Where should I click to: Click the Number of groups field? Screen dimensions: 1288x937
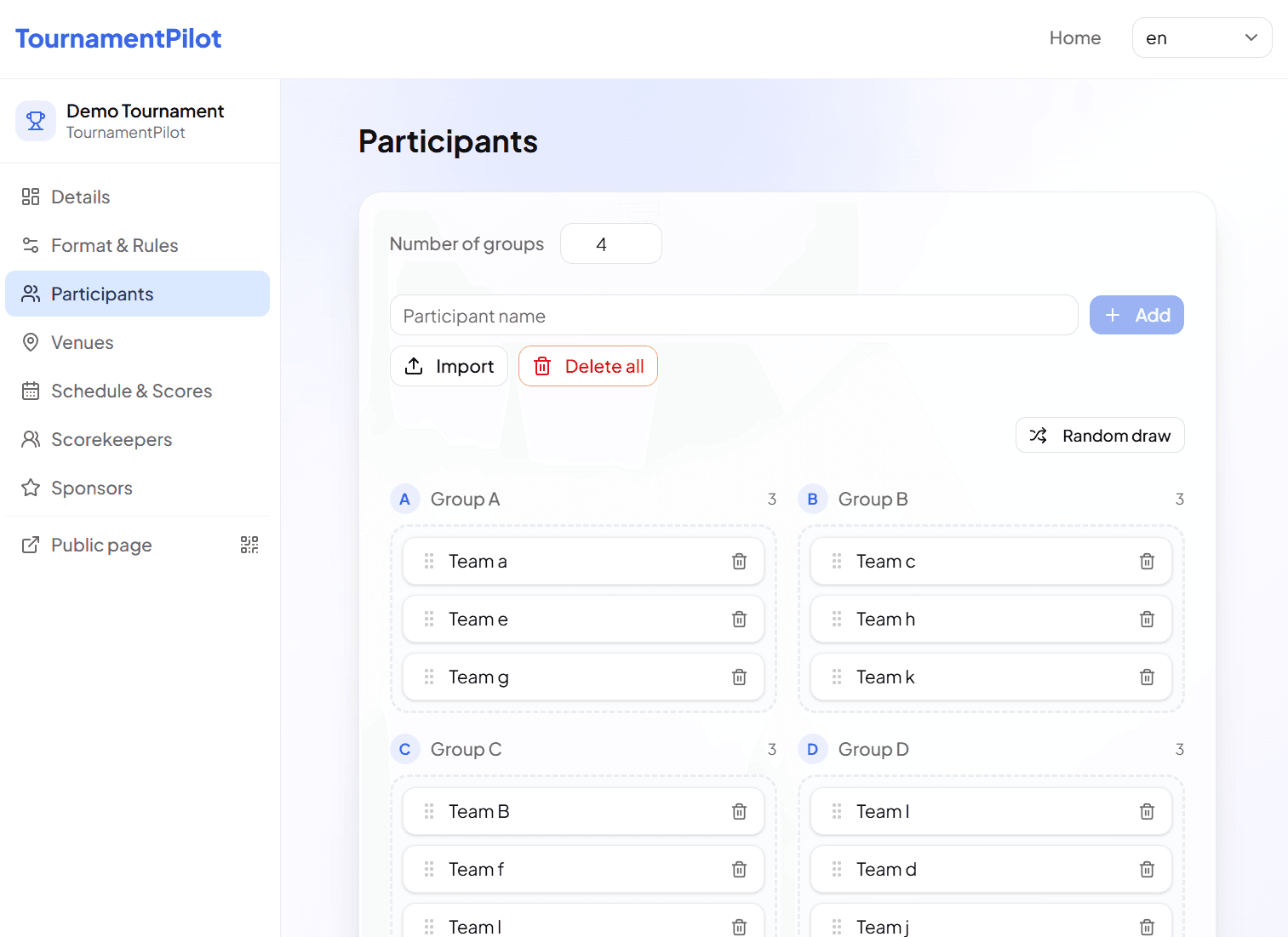611,243
